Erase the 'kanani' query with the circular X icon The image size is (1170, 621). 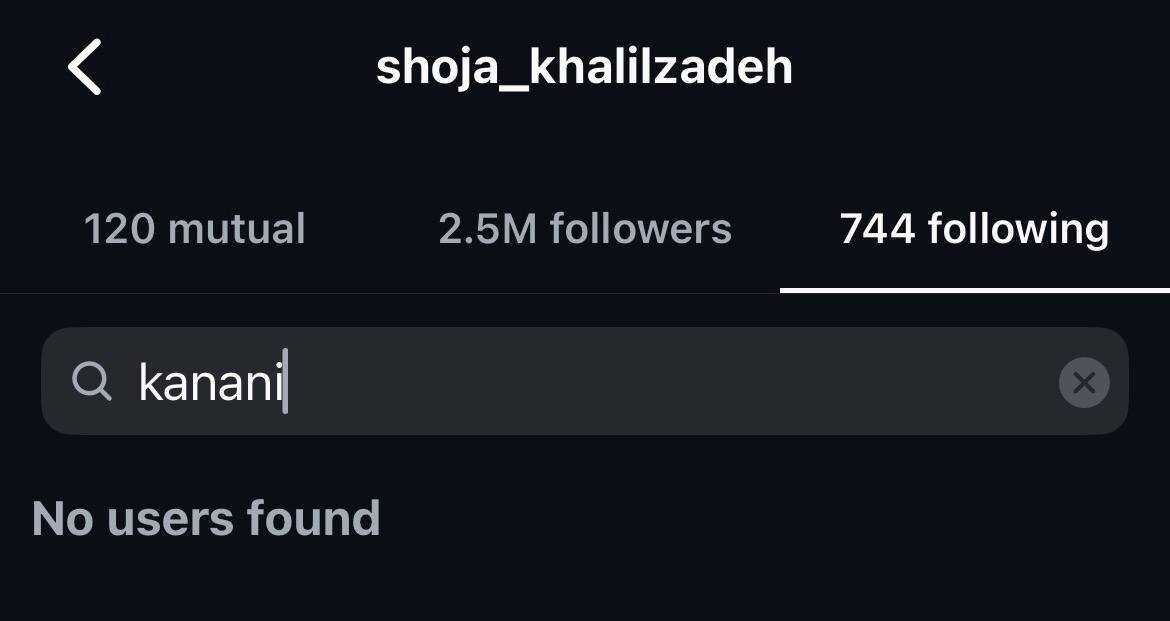tap(1084, 382)
